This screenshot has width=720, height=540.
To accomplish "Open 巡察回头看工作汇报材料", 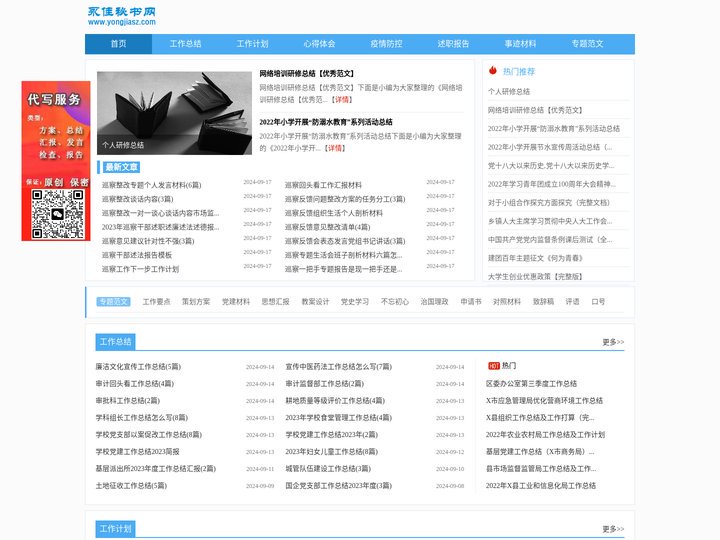I will pyautogui.click(x=323, y=185).
